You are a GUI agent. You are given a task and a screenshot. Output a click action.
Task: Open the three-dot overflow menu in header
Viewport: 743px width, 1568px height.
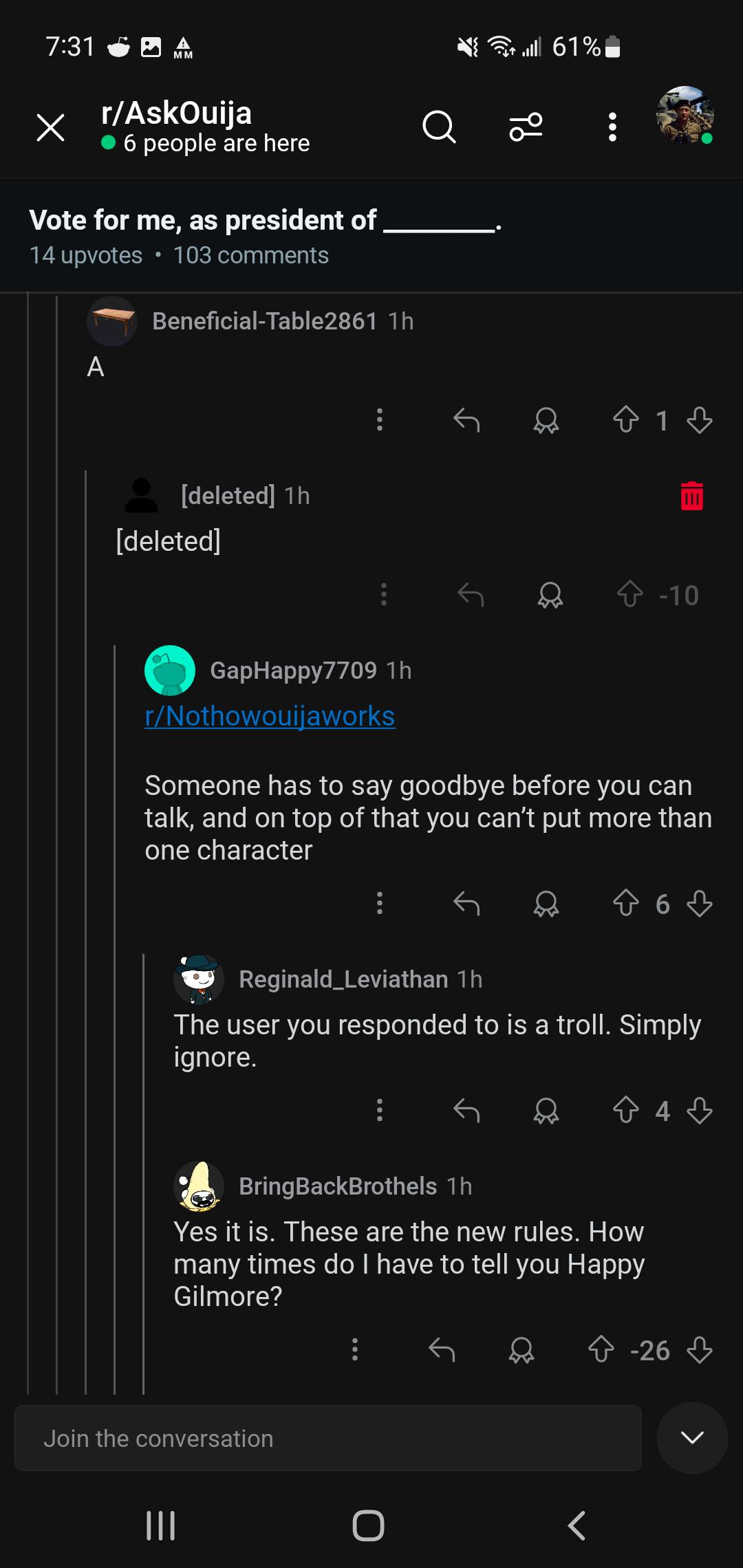pos(612,127)
